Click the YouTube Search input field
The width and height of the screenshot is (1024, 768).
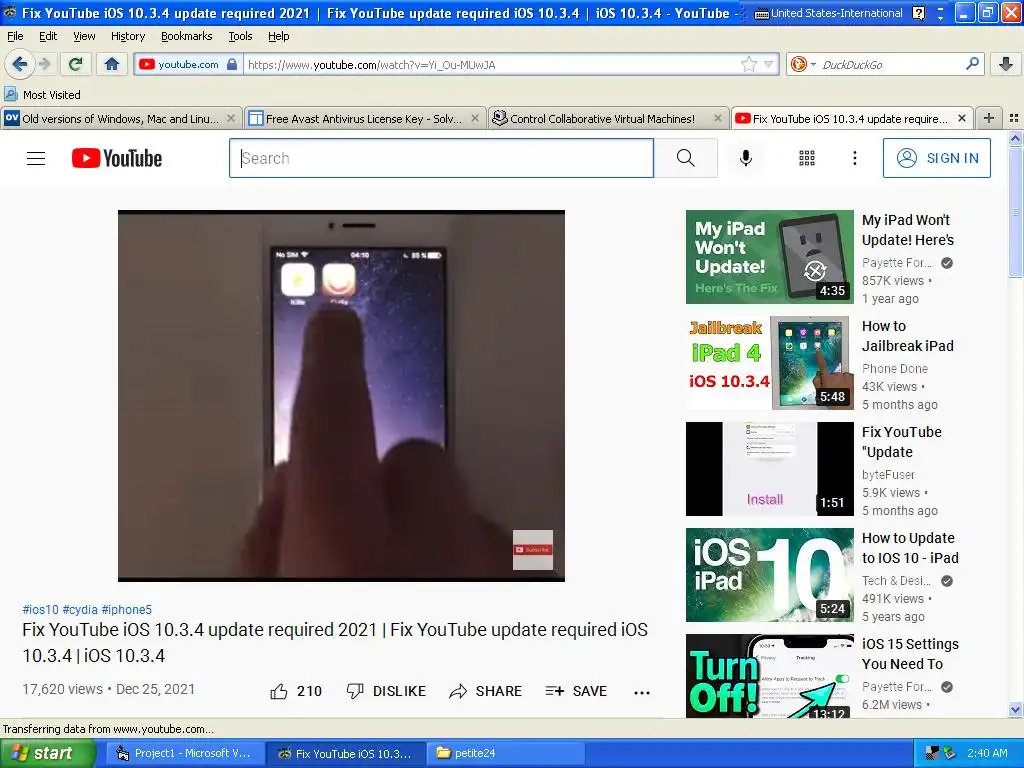click(x=441, y=158)
